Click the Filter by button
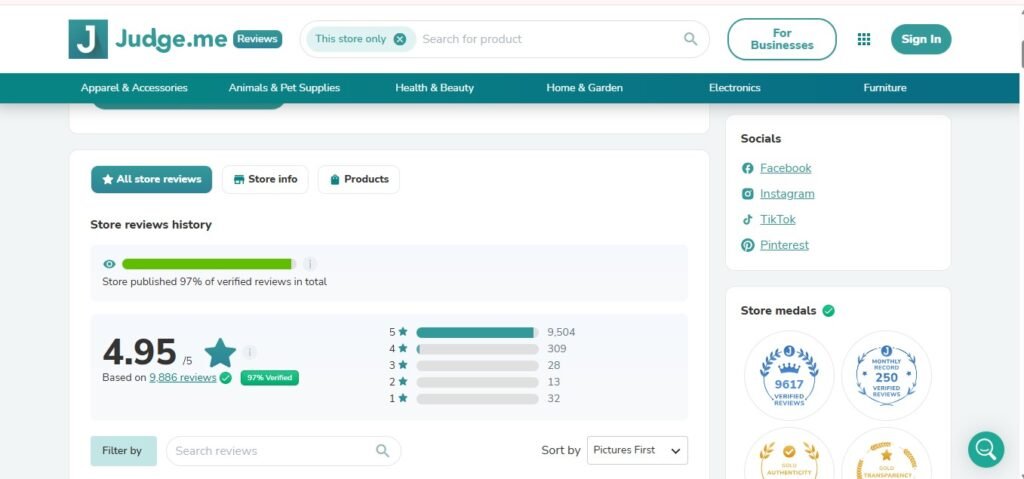 tap(123, 451)
